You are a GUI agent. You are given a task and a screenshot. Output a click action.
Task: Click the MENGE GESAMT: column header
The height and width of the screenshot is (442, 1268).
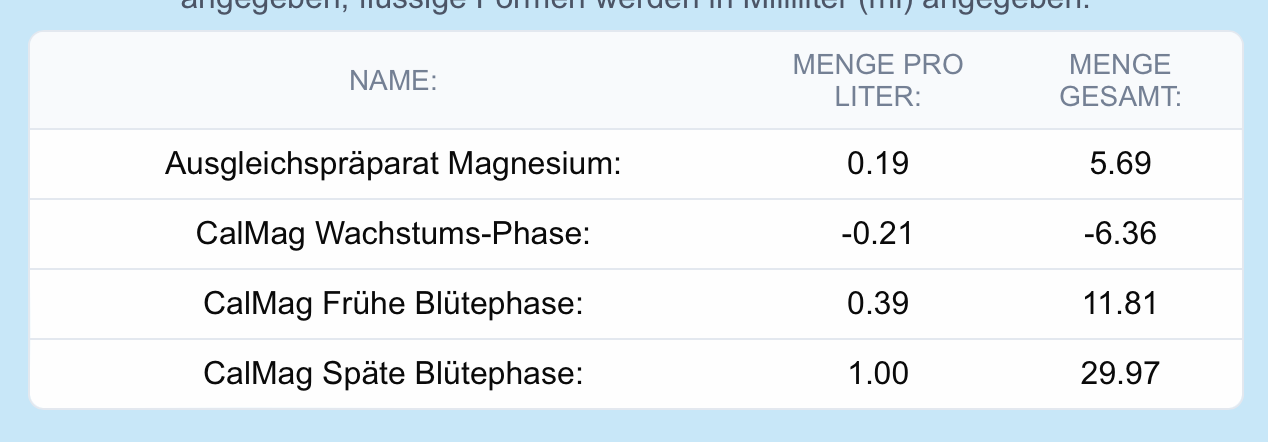(x=1120, y=81)
